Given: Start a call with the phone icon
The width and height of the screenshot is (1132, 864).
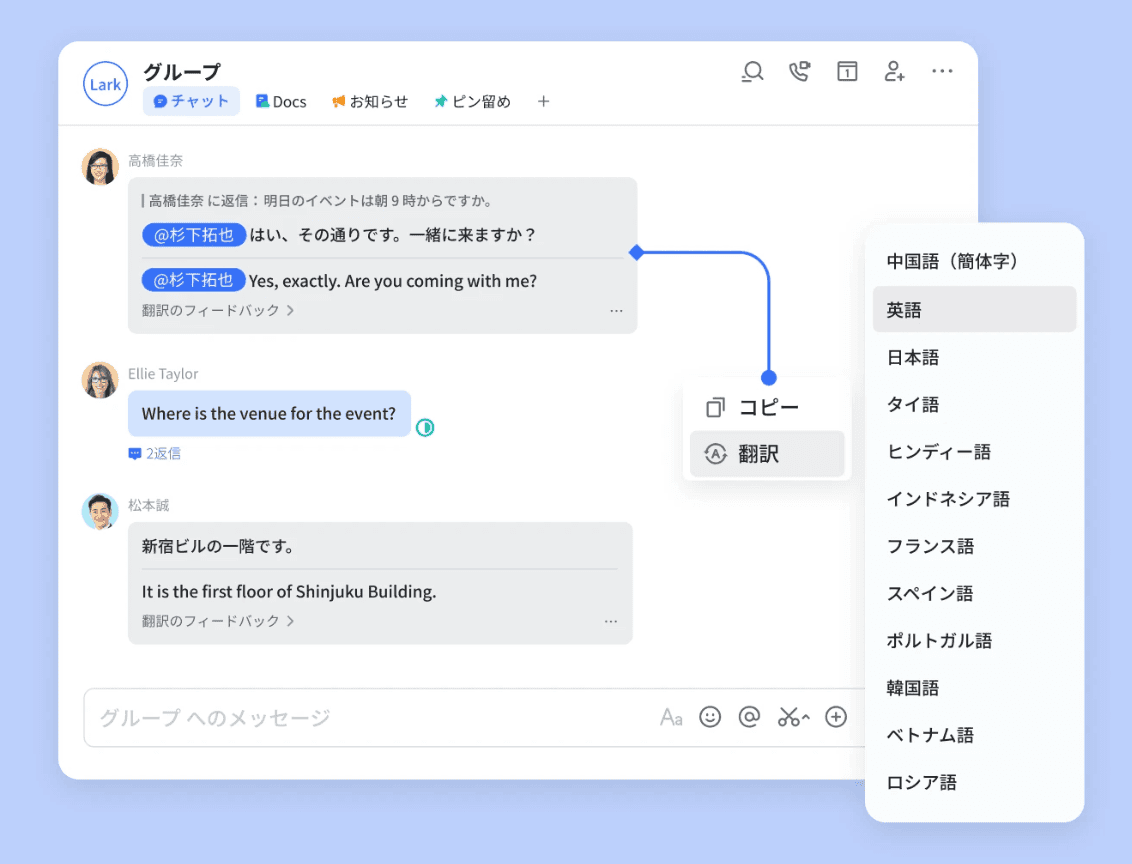Looking at the screenshot, I should point(799,71).
